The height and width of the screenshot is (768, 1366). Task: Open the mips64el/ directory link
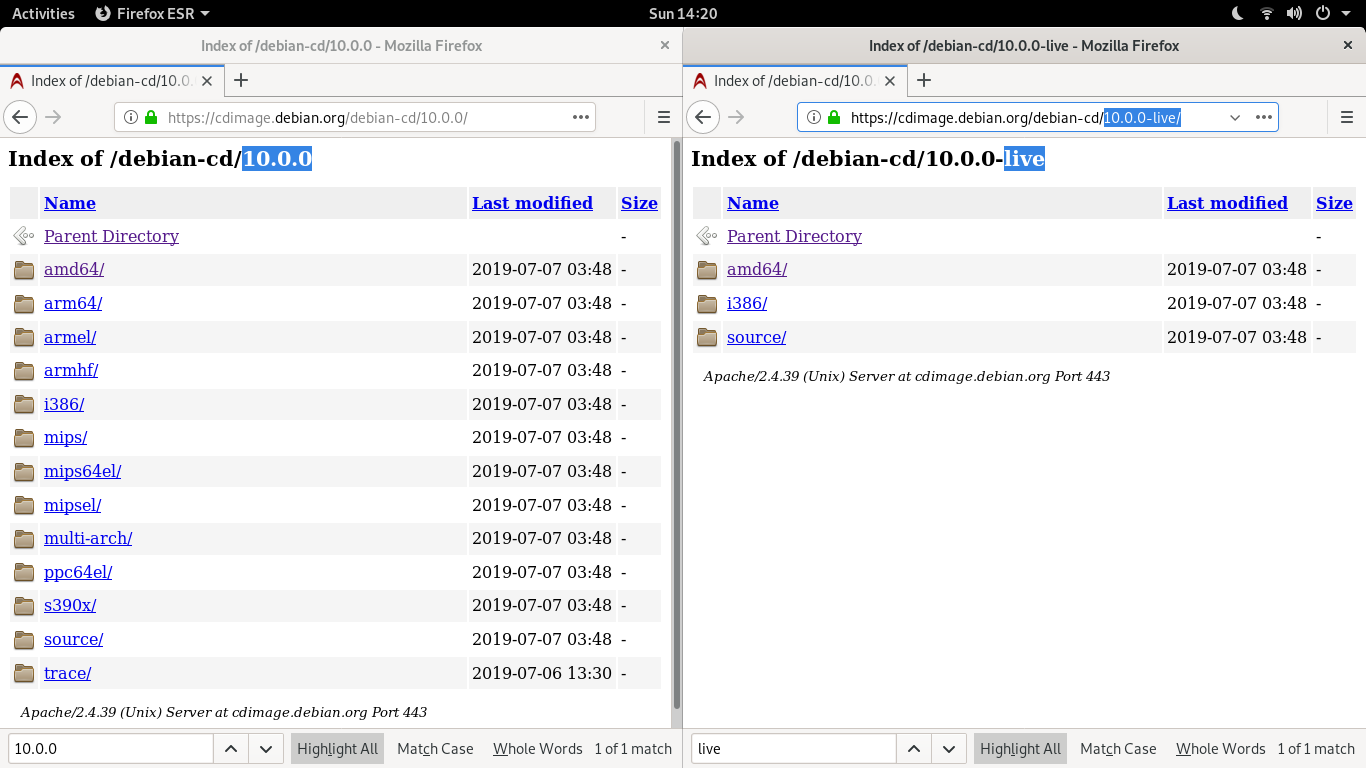coord(83,471)
